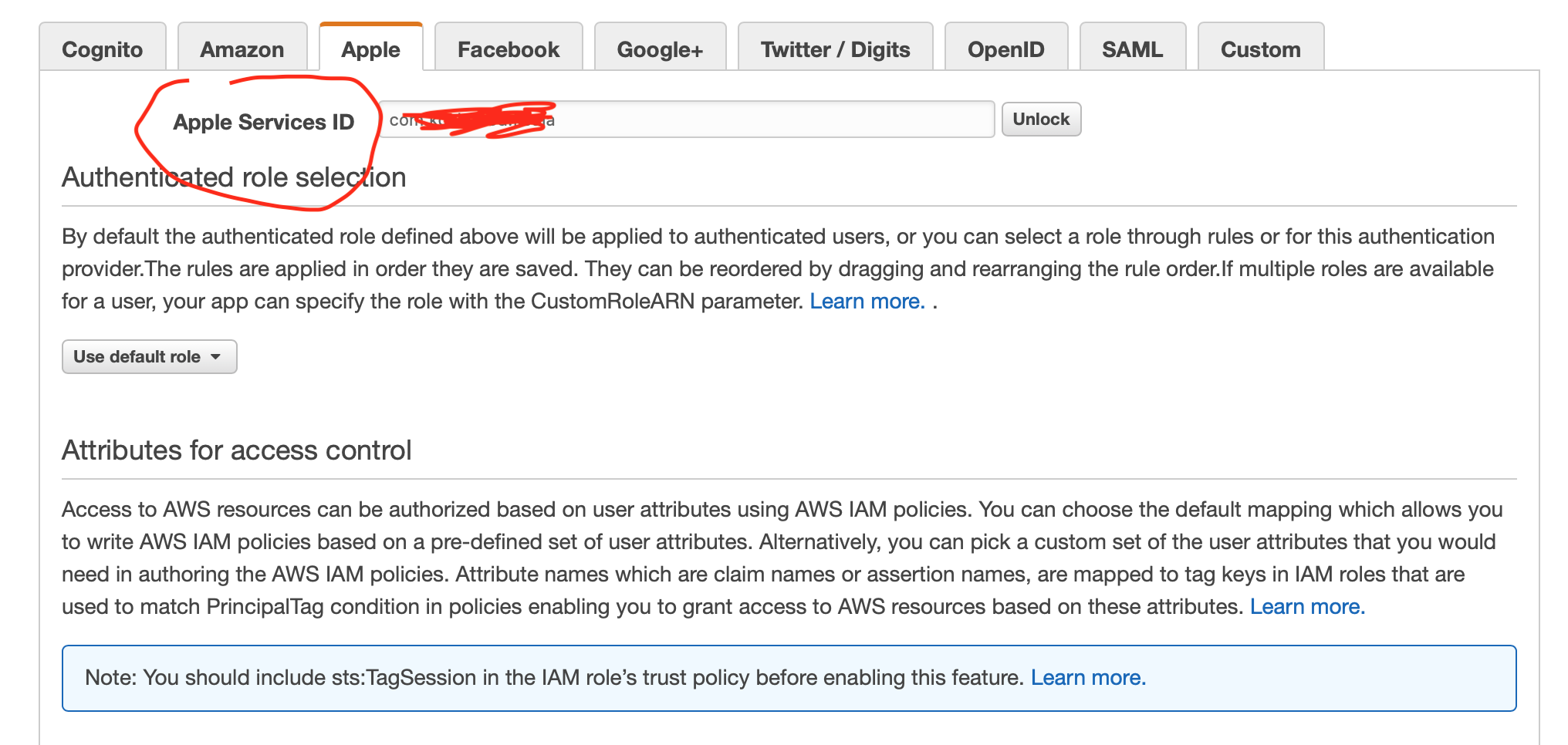Switch to the Facebook tab
Image resolution: width=1568 pixels, height=745 pixels.
coord(509,48)
